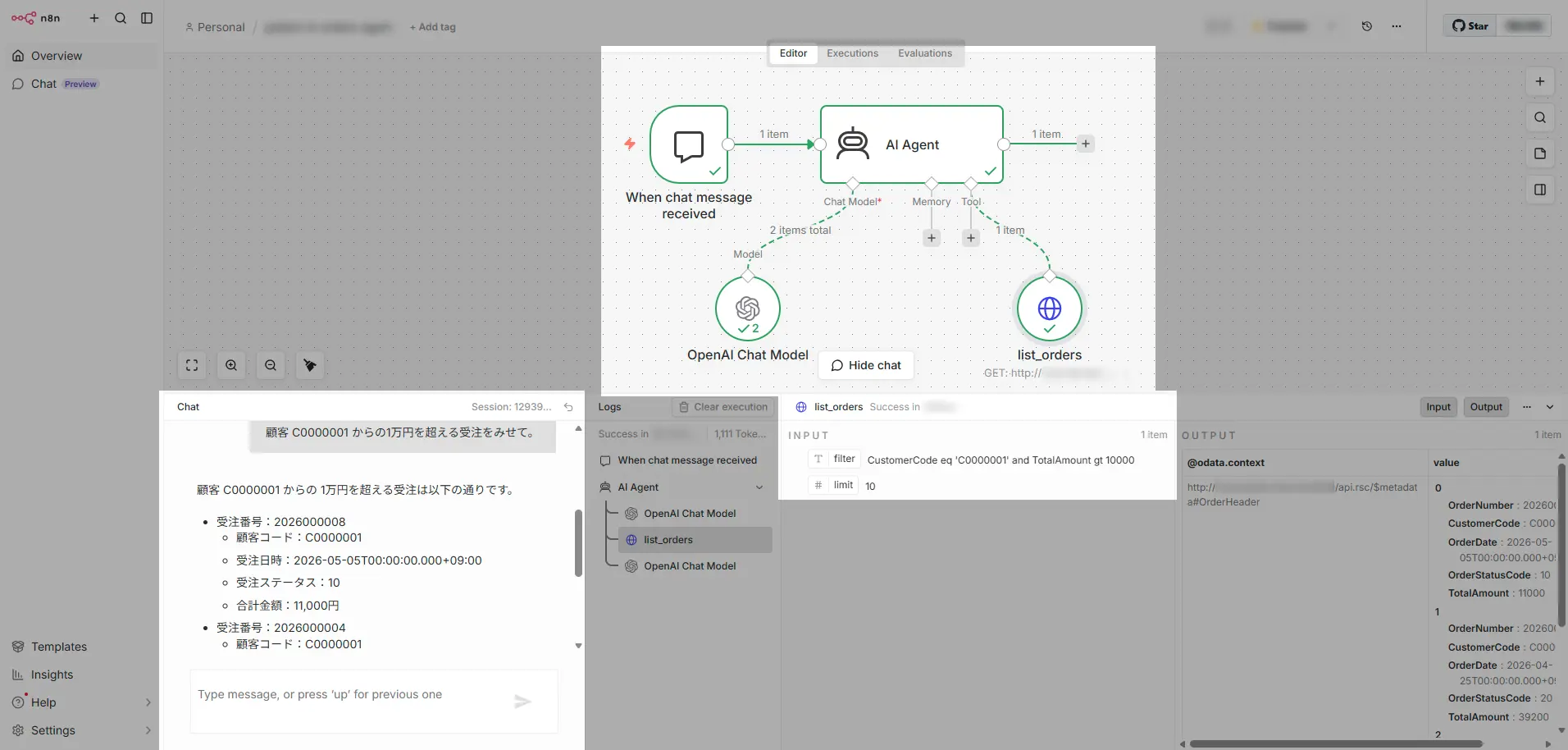
Task: Zoom out on the canvas
Action: click(x=271, y=365)
